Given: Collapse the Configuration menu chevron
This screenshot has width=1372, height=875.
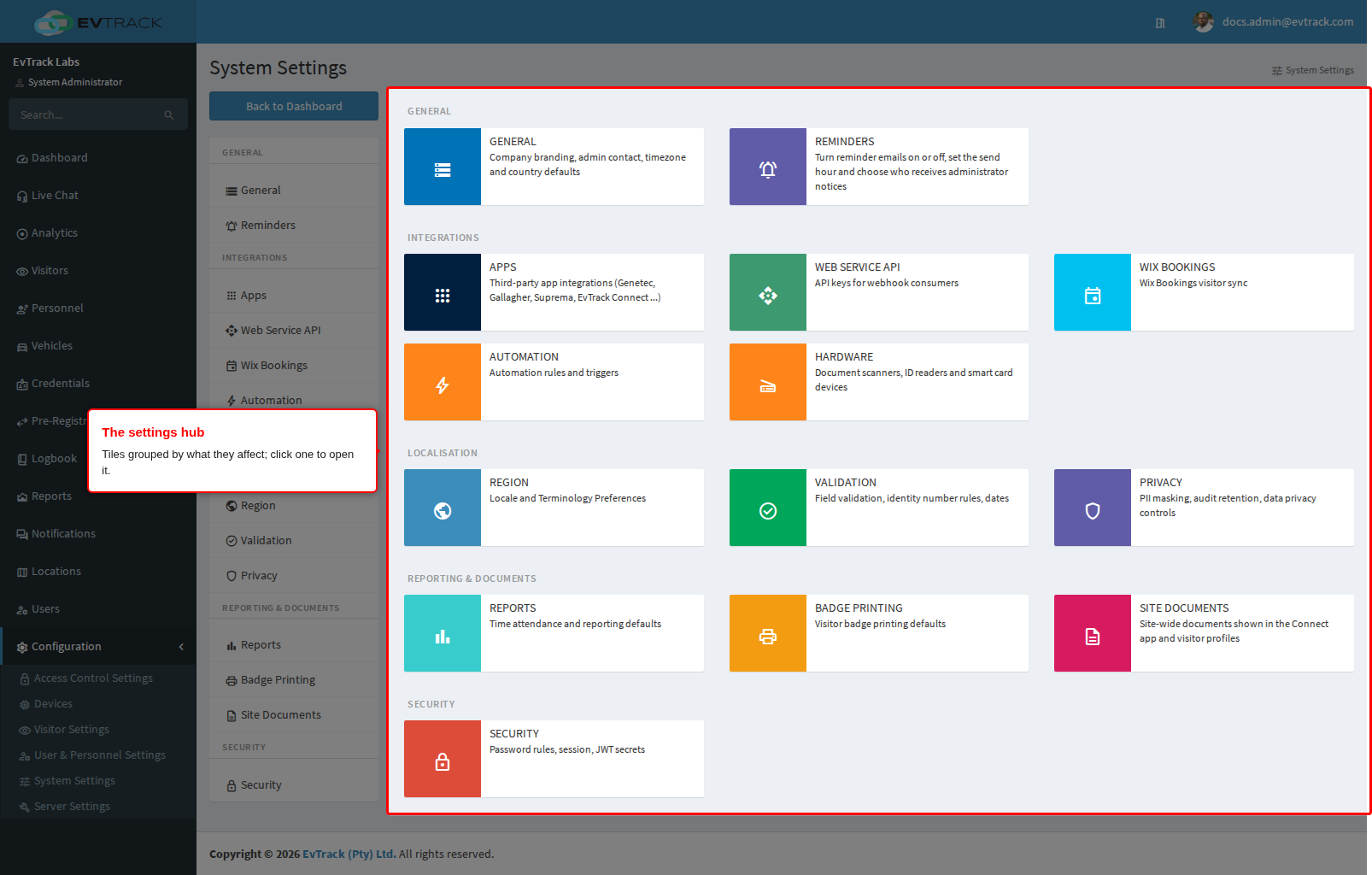Looking at the screenshot, I should [x=181, y=647].
